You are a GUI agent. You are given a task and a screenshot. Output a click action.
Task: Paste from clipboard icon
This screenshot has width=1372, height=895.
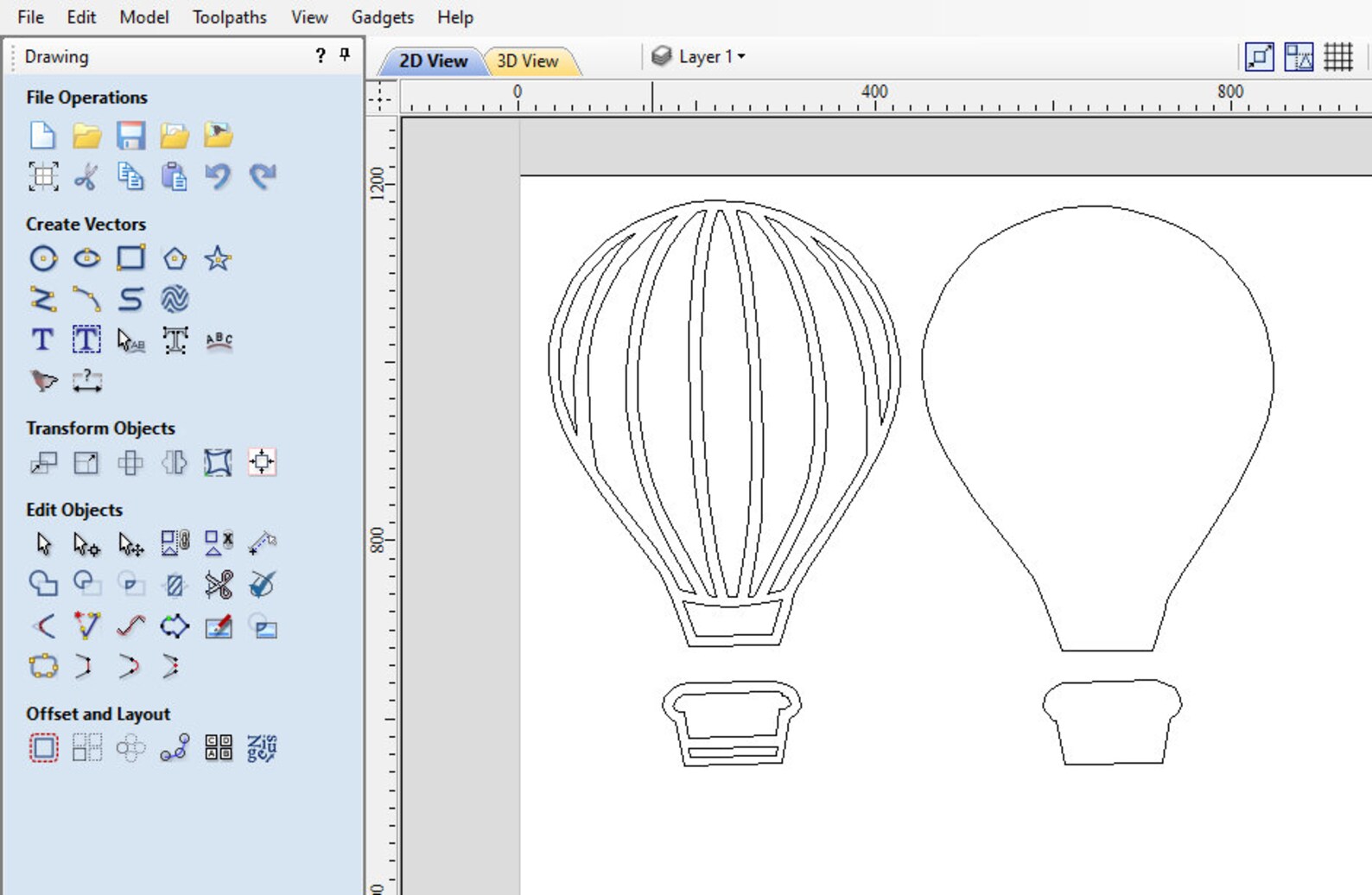point(175,176)
